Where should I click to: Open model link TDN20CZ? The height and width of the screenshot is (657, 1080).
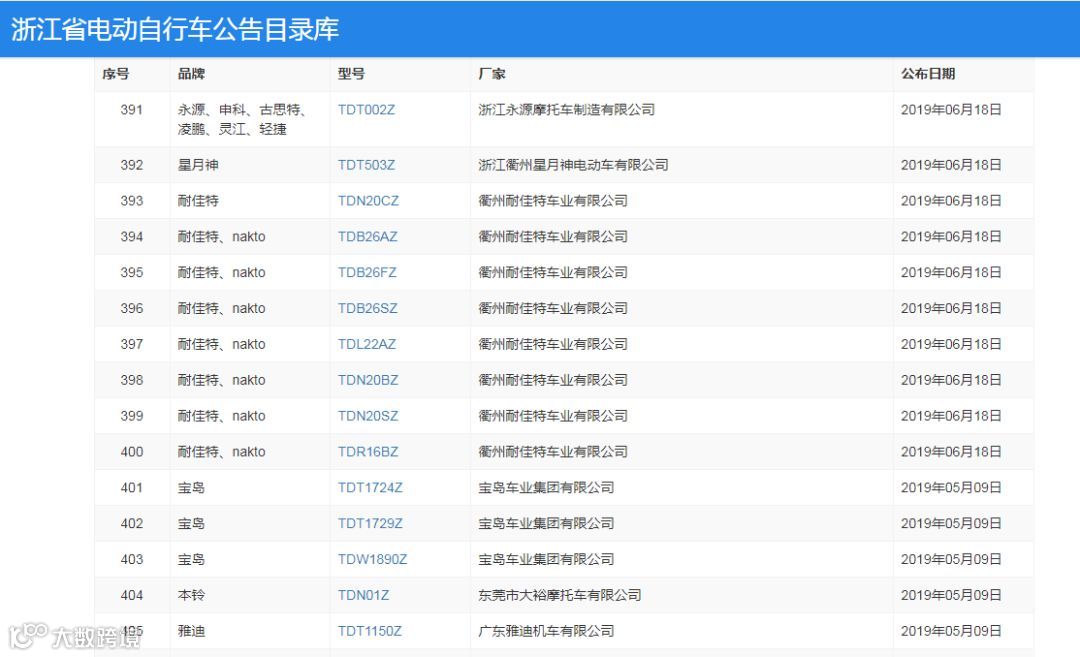coord(368,200)
